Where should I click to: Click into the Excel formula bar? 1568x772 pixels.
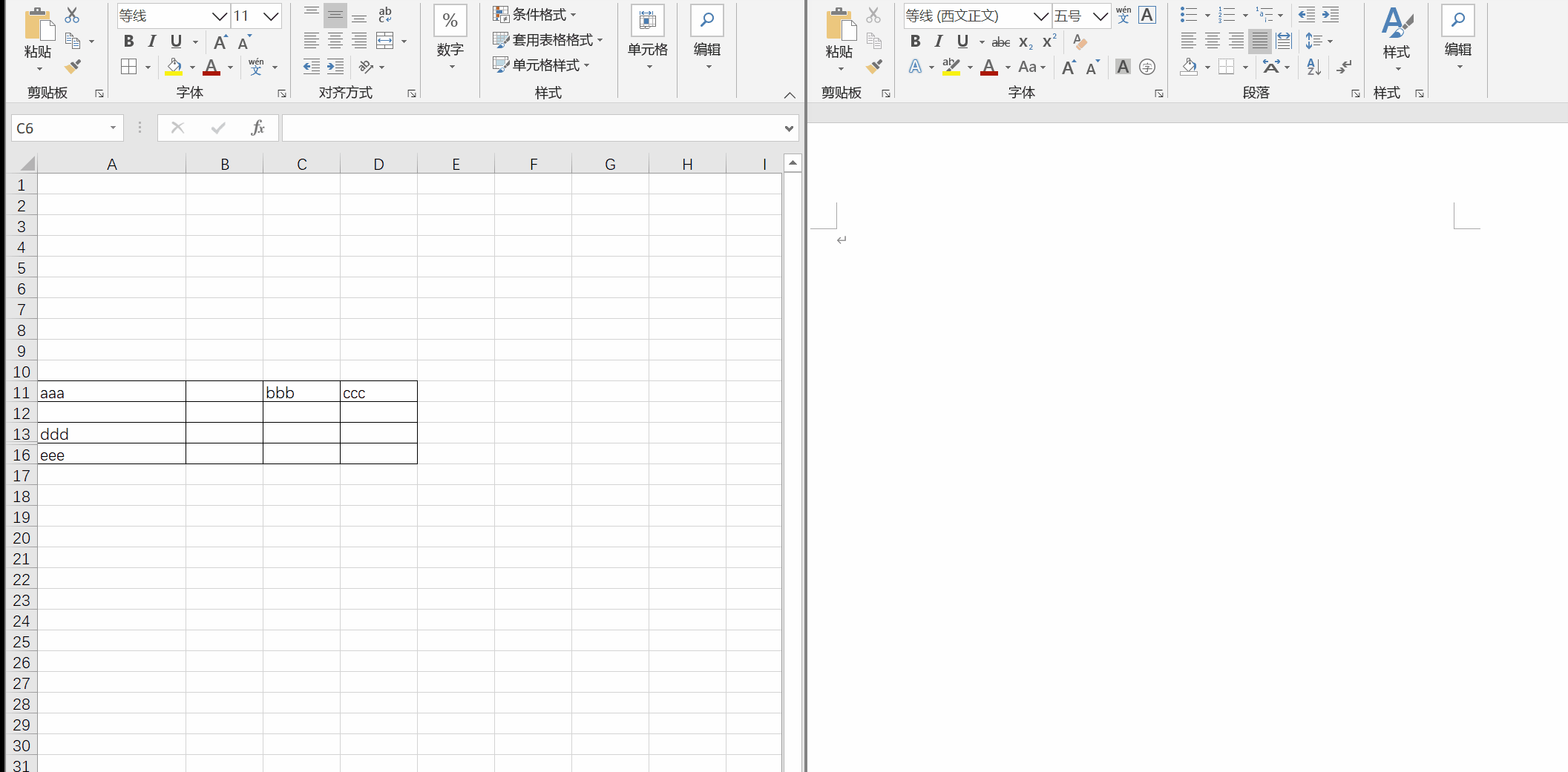tap(531, 128)
